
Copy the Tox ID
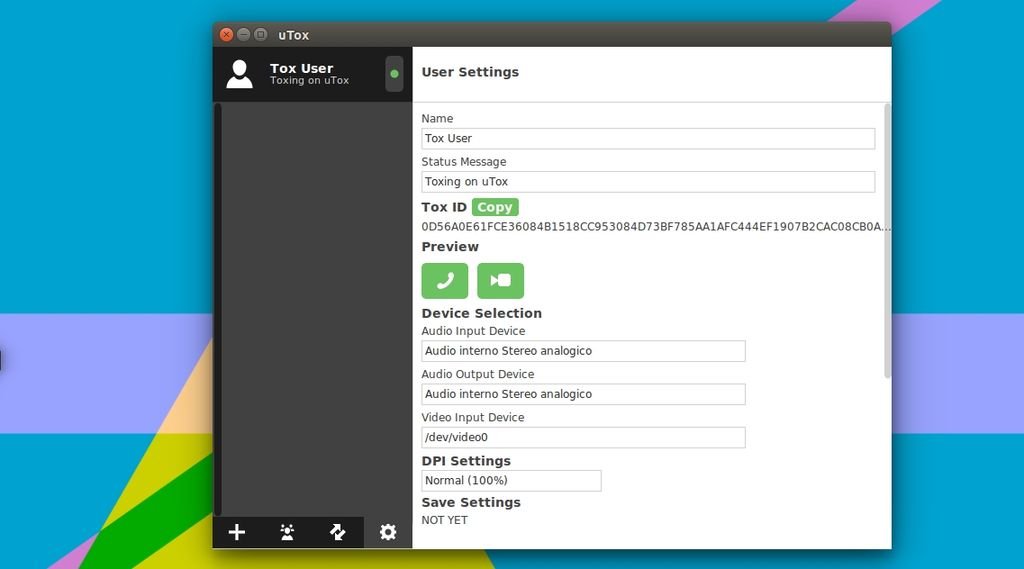tap(495, 207)
